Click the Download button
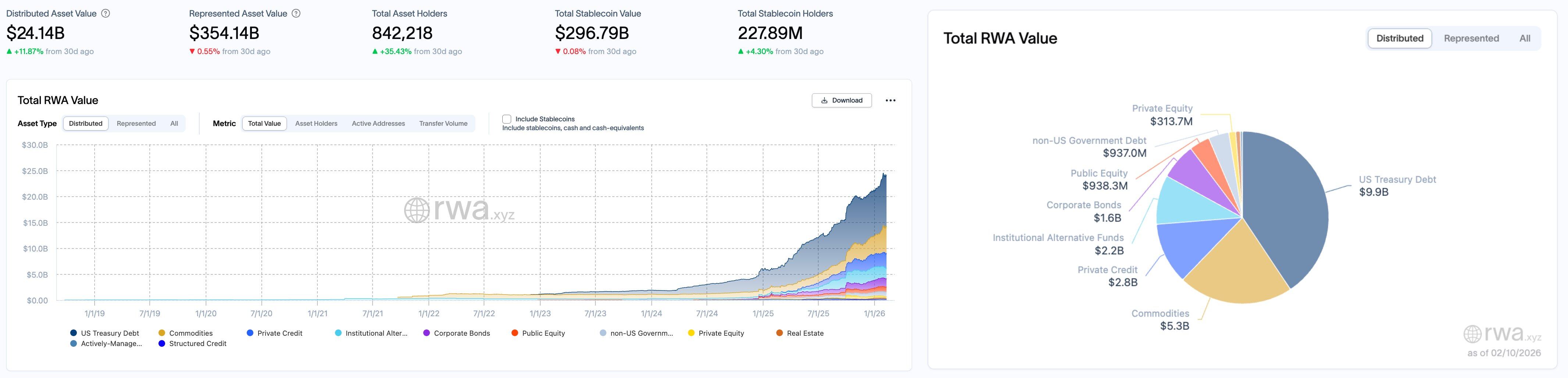The height and width of the screenshot is (378, 1568). click(x=842, y=100)
